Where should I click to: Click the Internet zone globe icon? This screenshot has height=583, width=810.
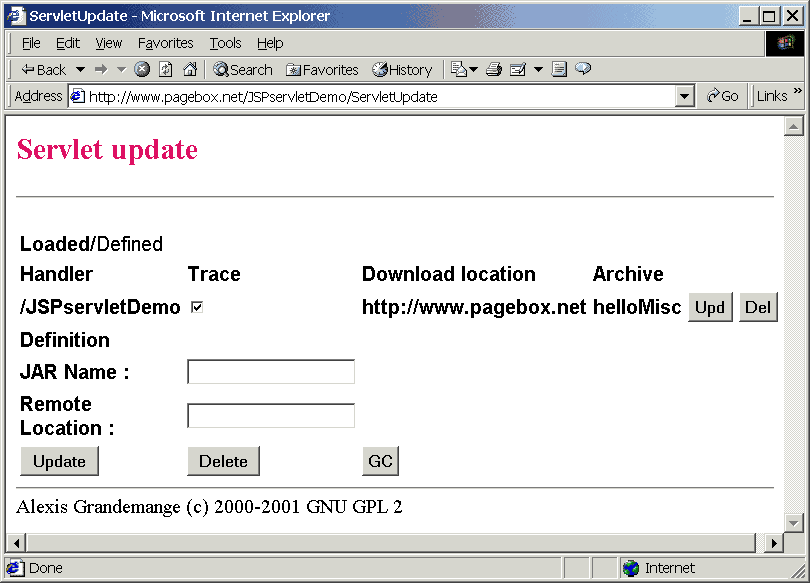coord(631,568)
